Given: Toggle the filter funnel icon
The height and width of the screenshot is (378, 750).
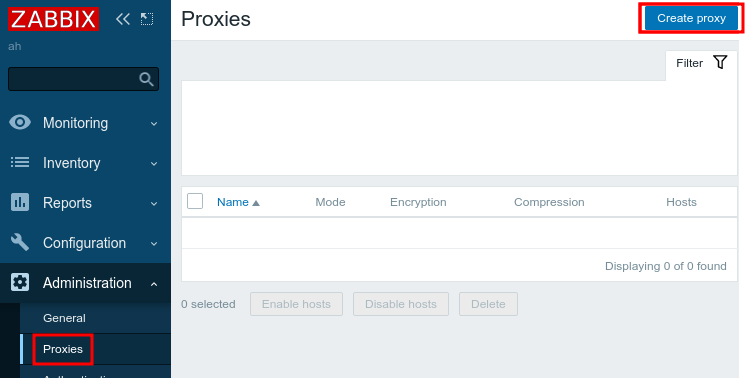Looking at the screenshot, I should pyautogui.click(x=720, y=62).
